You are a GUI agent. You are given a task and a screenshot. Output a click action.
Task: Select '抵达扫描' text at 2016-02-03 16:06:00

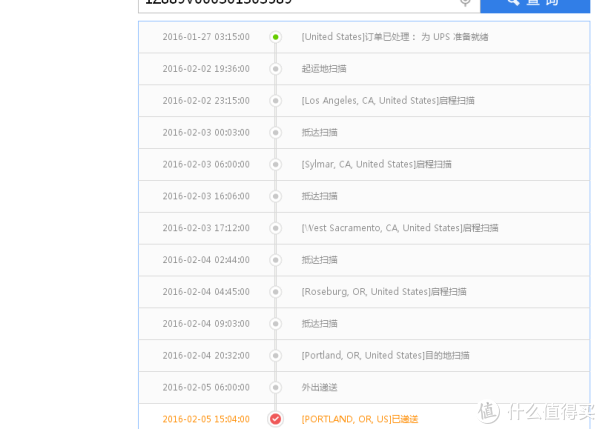319,196
